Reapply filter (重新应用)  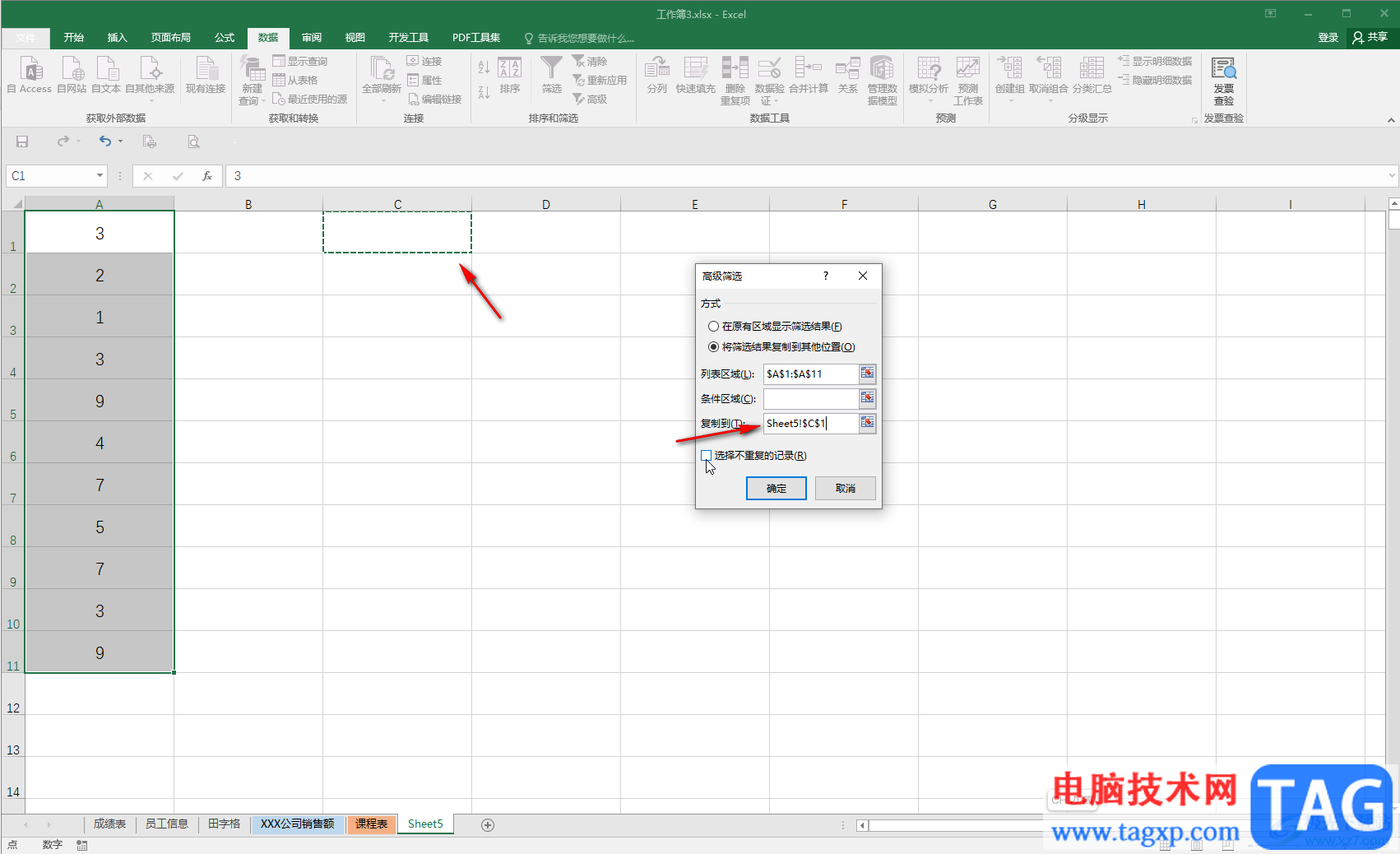pos(600,81)
